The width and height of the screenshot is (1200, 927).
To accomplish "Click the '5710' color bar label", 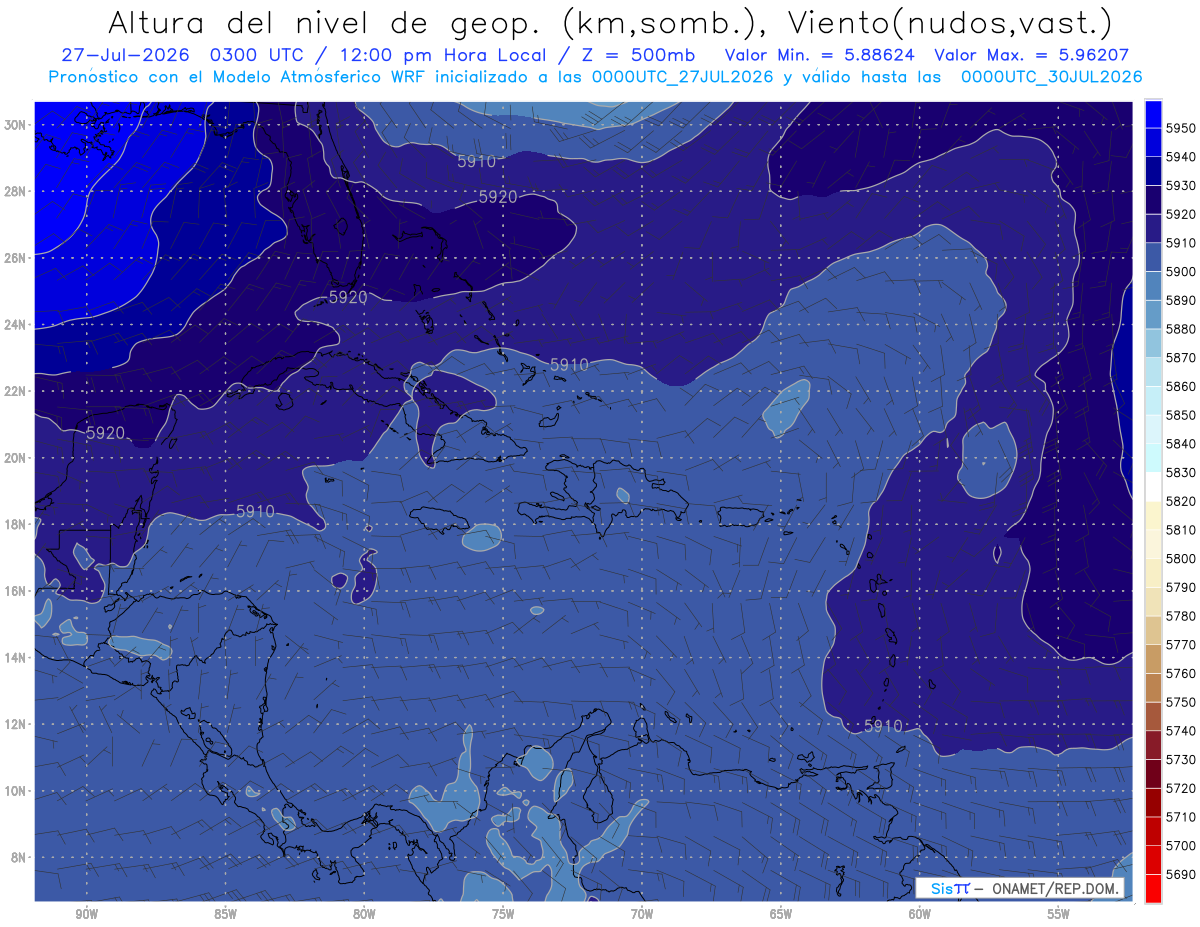I will click(x=1181, y=817).
